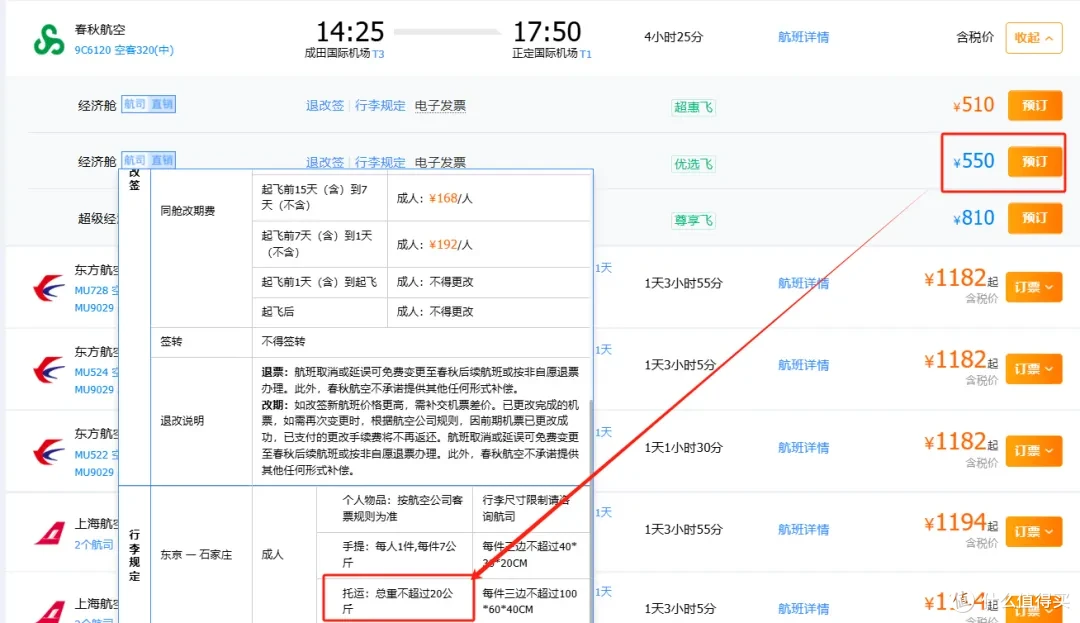Open 航班详情 for the 1天3小时55分 ¥1182 flight

pos(803,283)
